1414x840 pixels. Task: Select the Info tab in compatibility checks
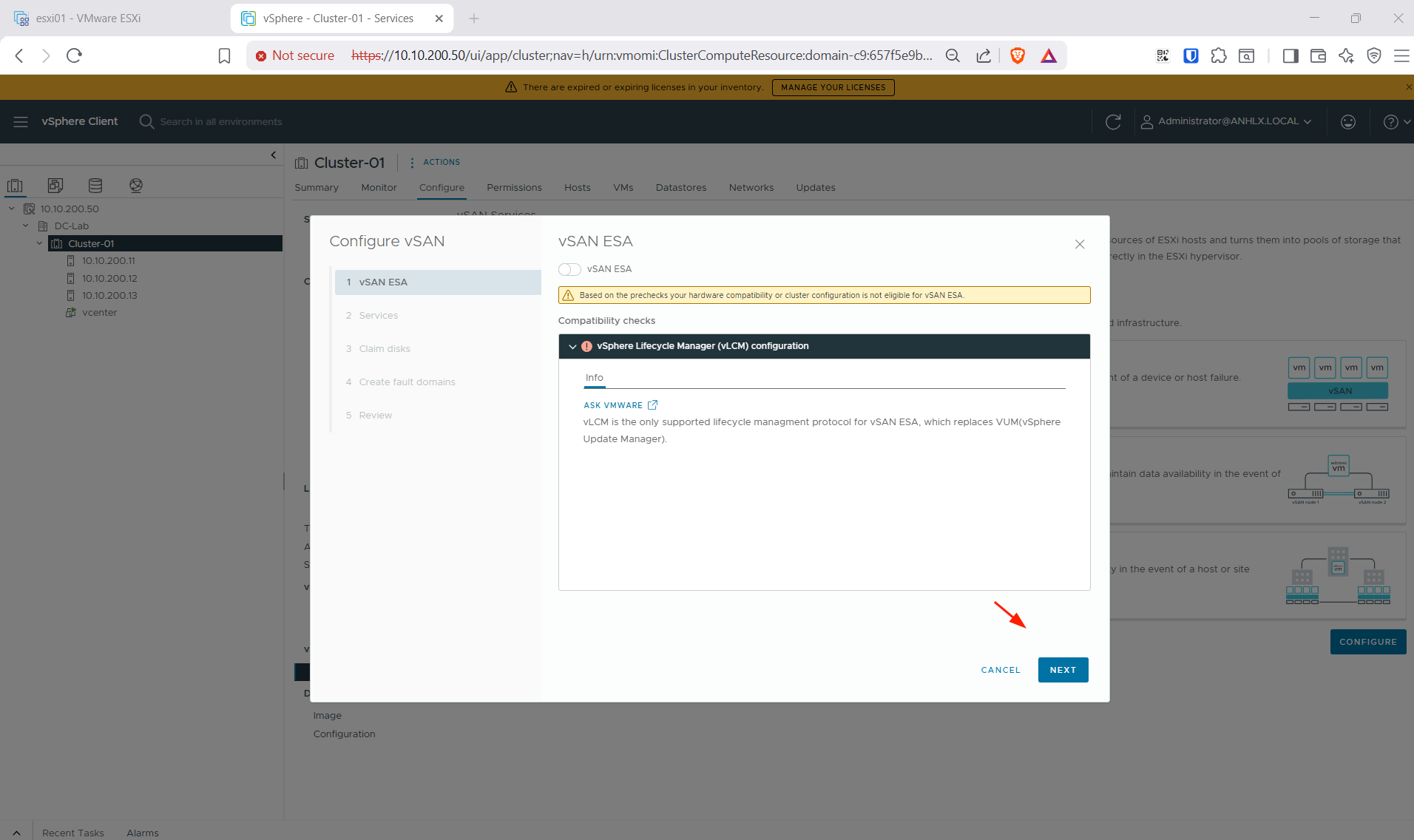595,378
